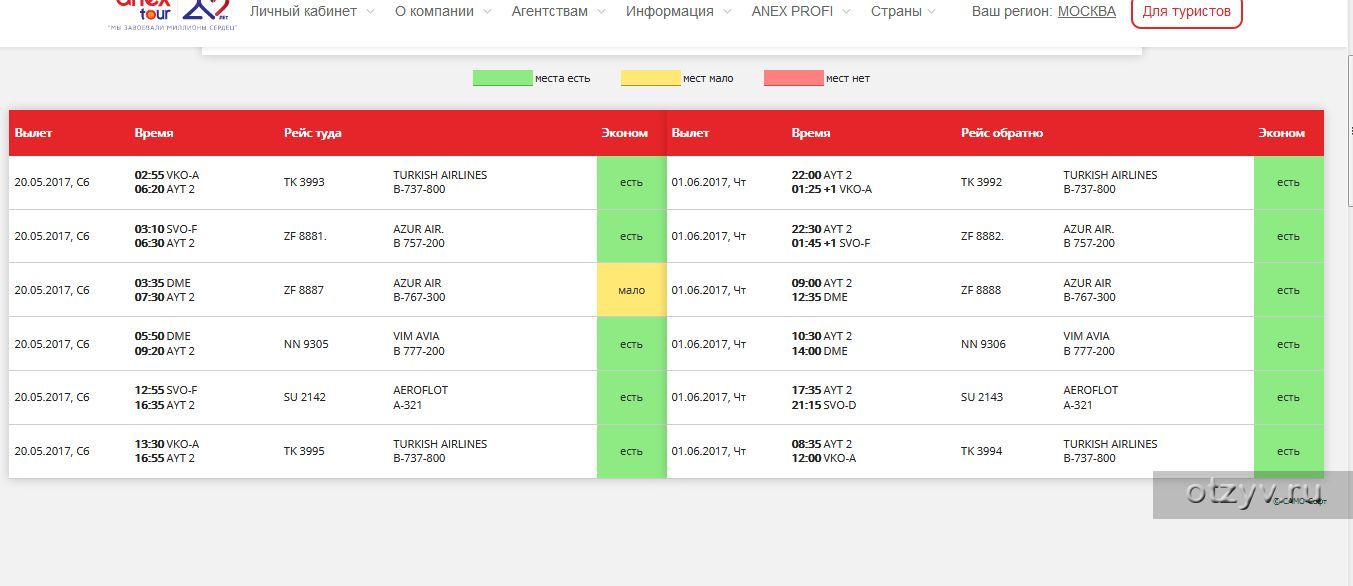Click departure time 03:35 DME
The image size is (1353, 586).
163,283
